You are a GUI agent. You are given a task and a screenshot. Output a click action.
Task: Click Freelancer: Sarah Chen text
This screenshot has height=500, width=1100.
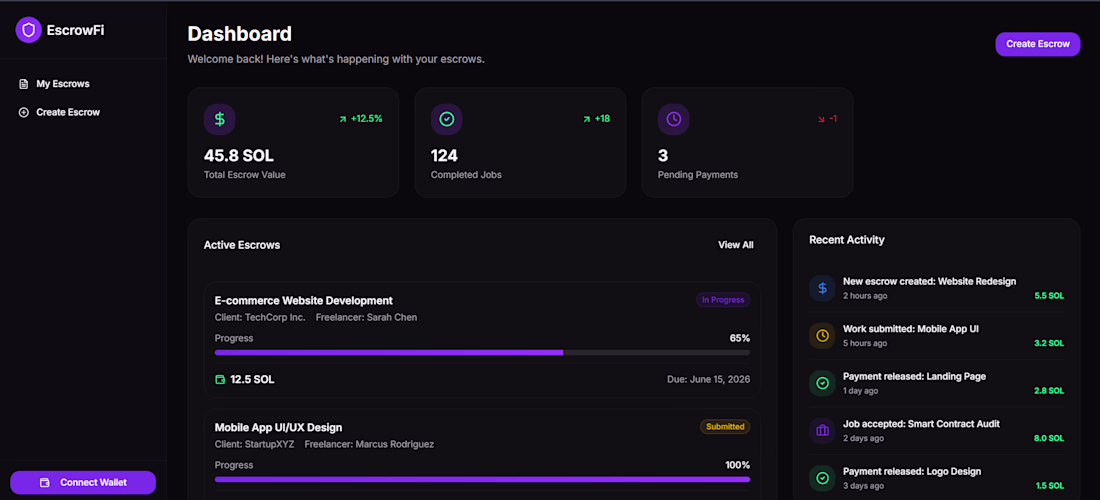(366, 318)
